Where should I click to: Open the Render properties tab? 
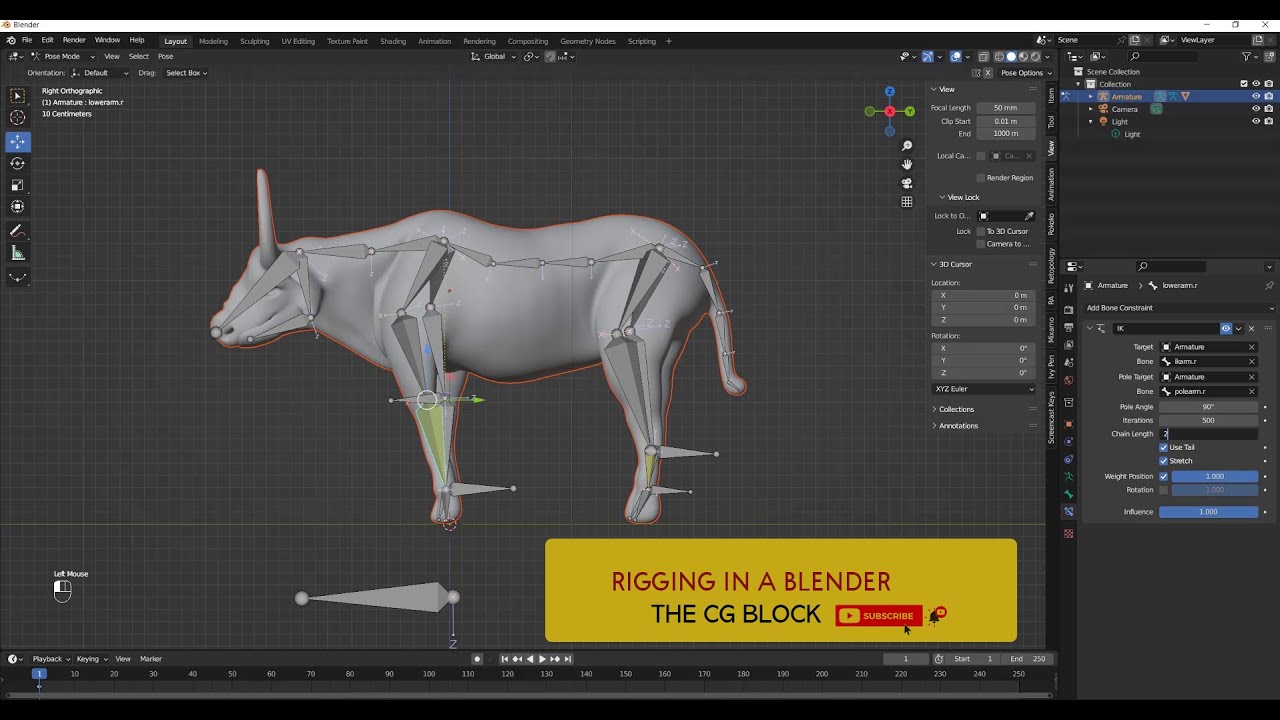pos(1068,310)
